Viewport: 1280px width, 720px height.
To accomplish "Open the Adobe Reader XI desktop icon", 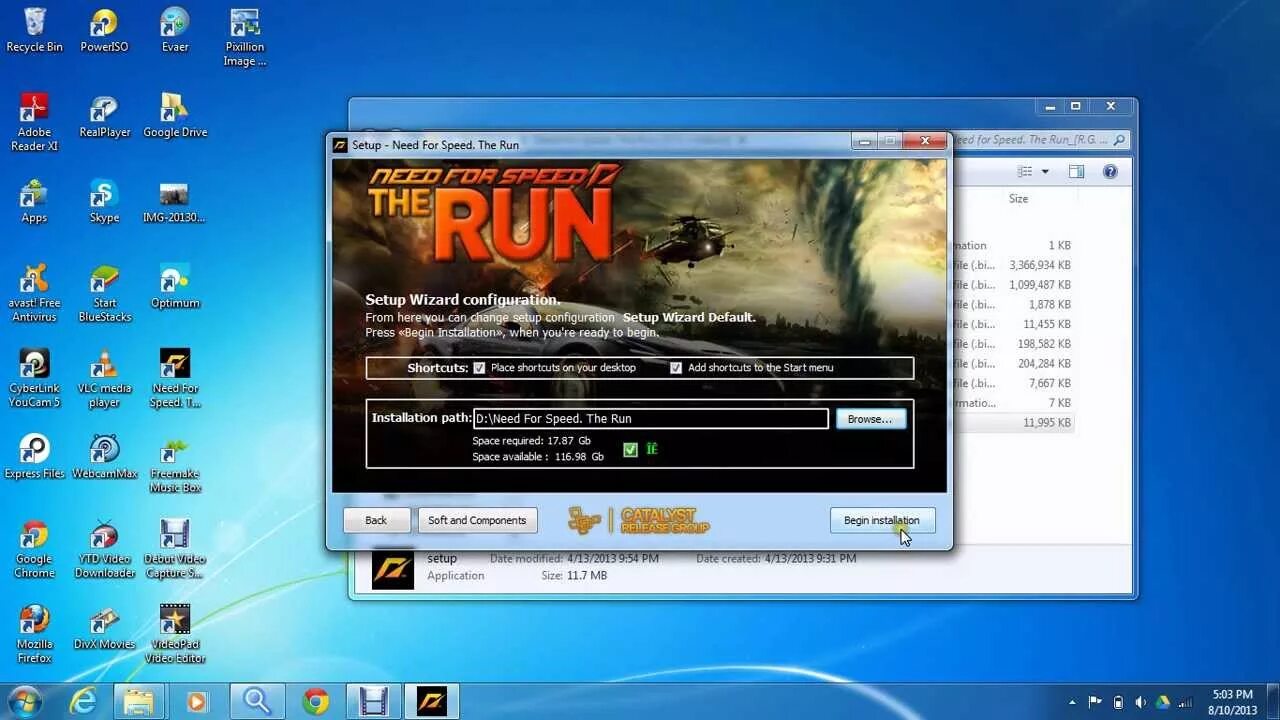I will [34, 122].
